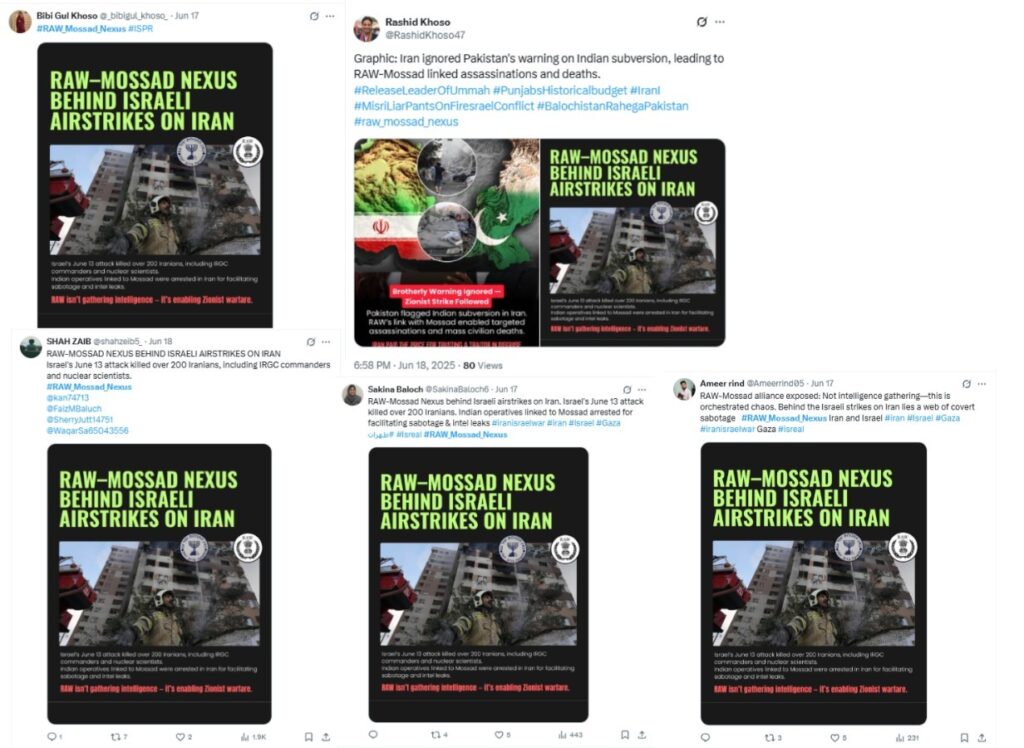
Task: Open hashtag #ReleaseLeaderOfUmmah
Action: 422,90
